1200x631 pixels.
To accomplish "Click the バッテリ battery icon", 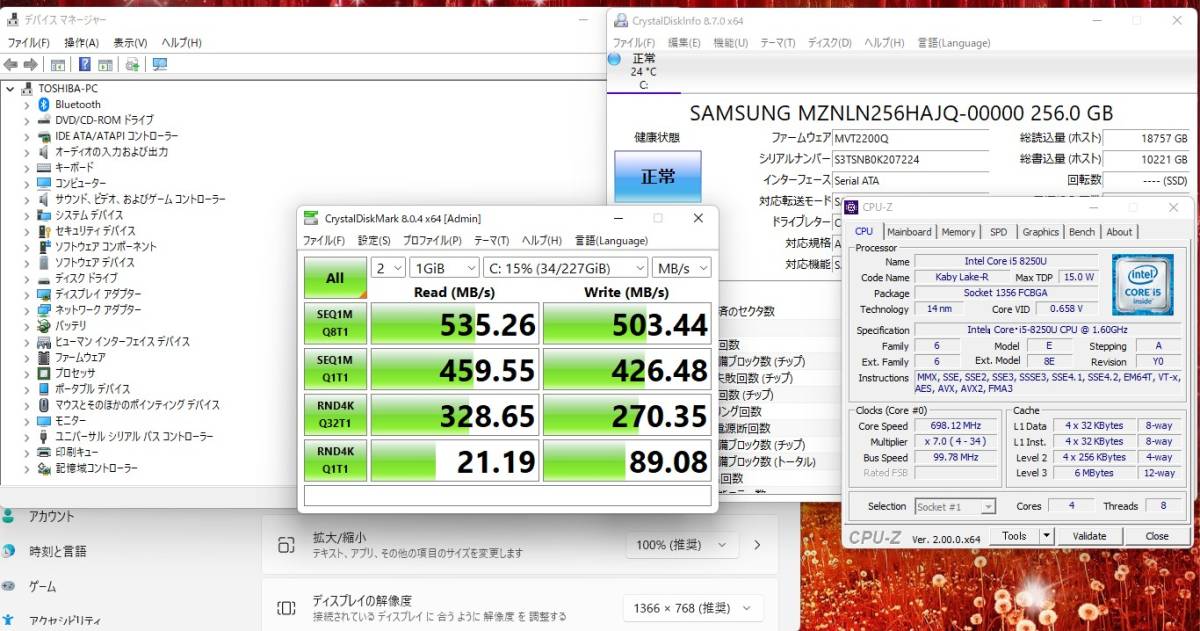I will click(x=44, y=325).
